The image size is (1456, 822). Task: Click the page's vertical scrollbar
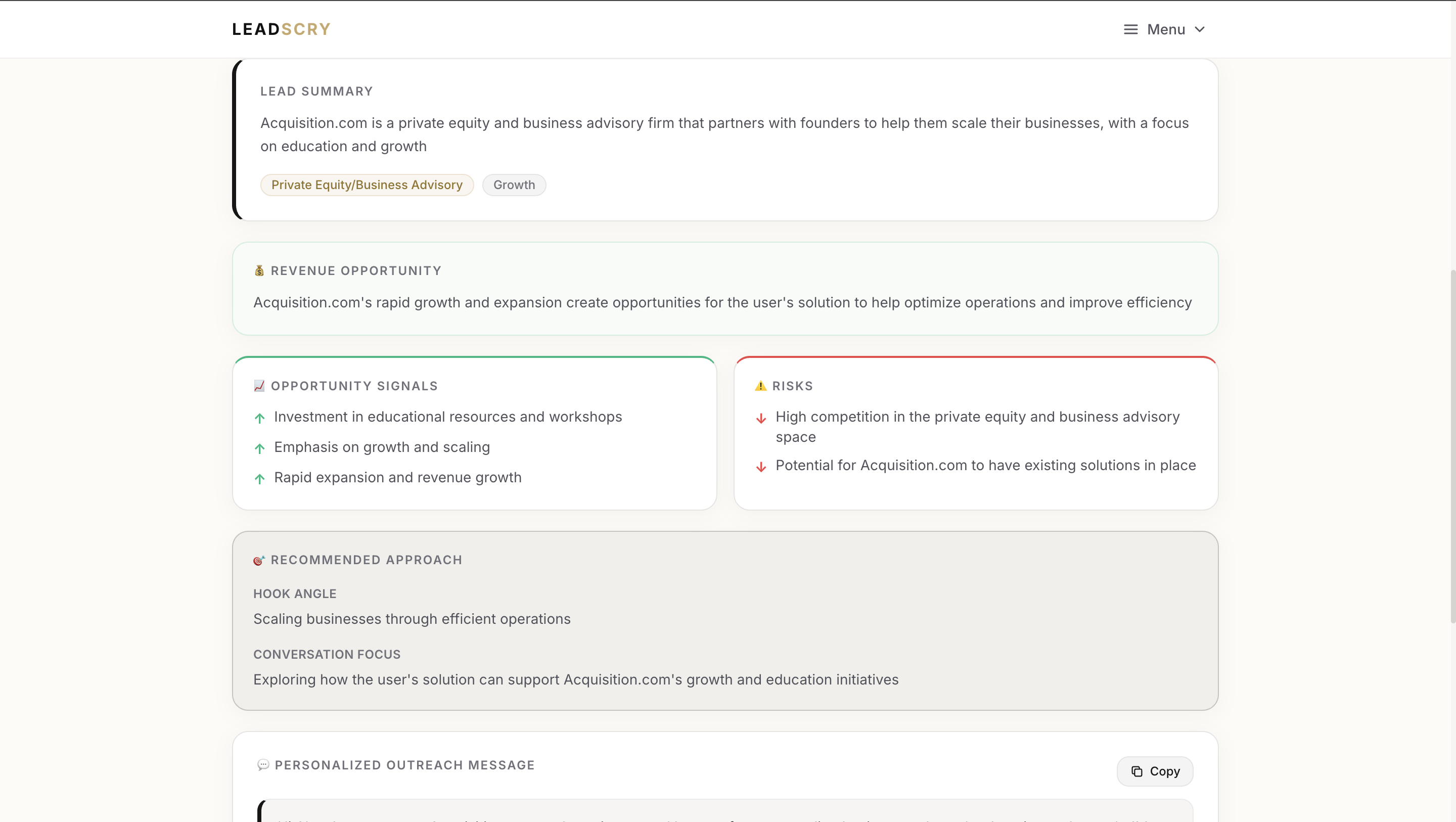1452,446
